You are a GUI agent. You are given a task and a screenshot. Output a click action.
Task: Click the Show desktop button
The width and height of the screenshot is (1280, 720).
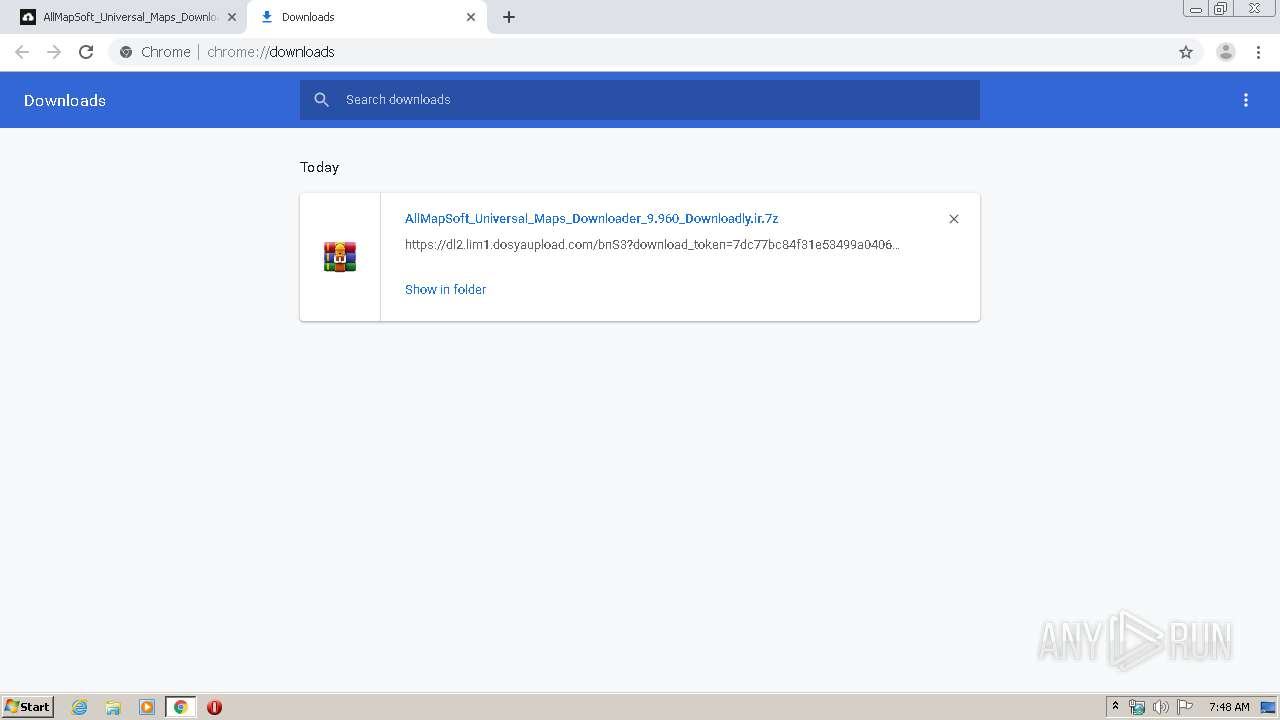tap(1269, 707)
